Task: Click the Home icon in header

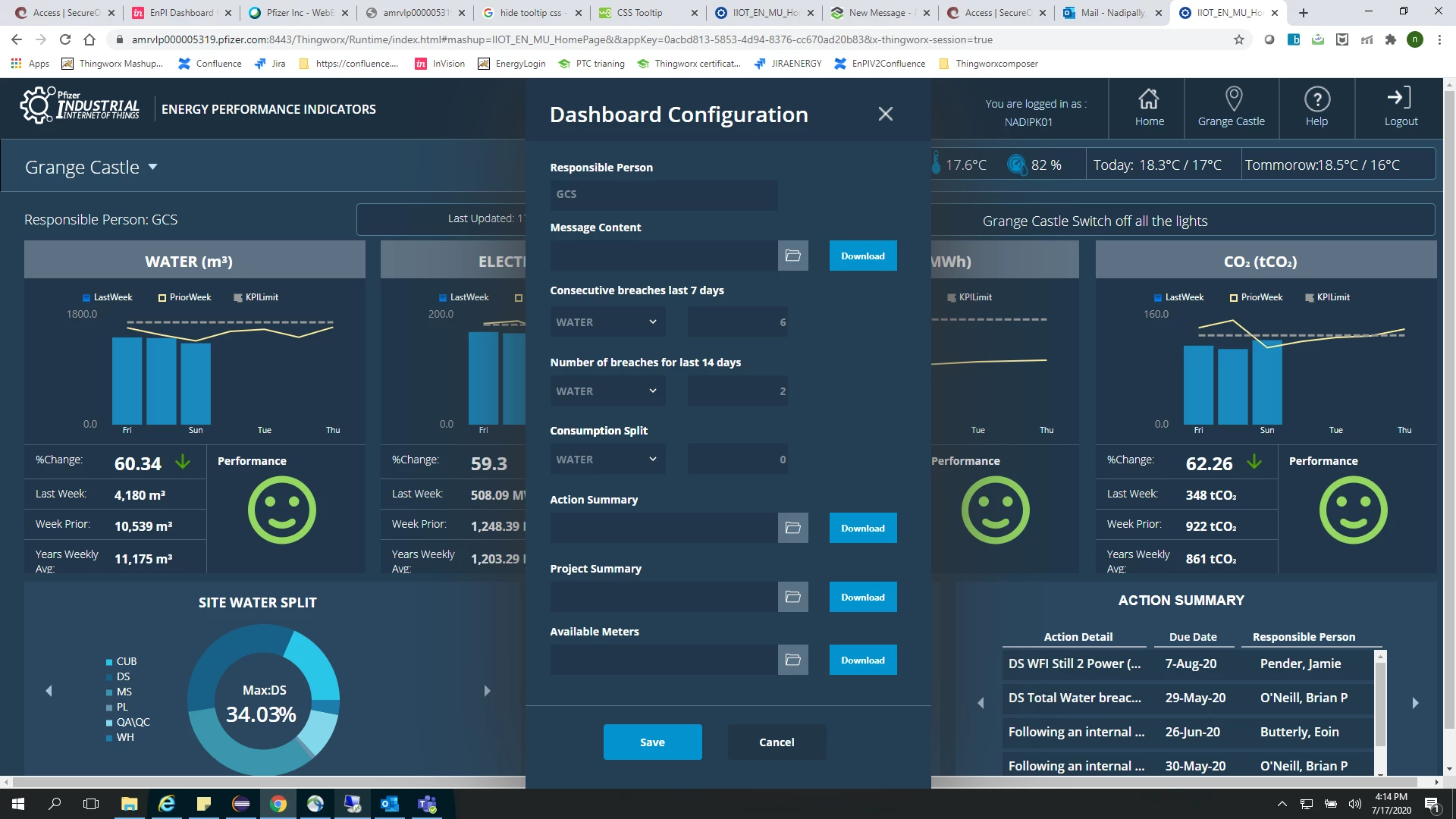Action: pyautogui.click(x=1149, y=99)
